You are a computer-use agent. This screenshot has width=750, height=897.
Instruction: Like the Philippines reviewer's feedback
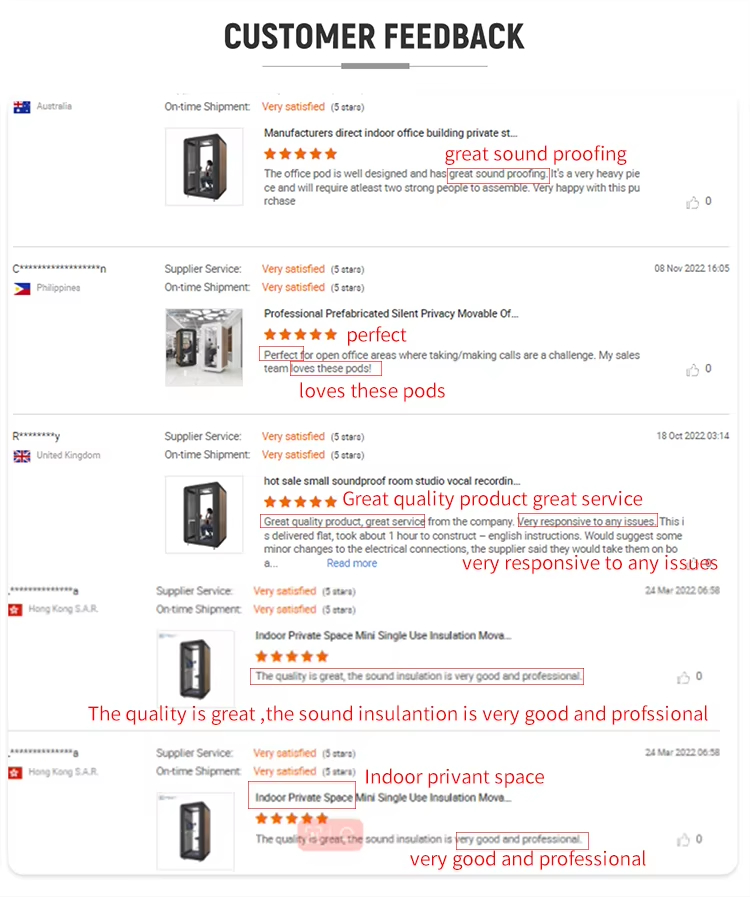click(692, 370)
